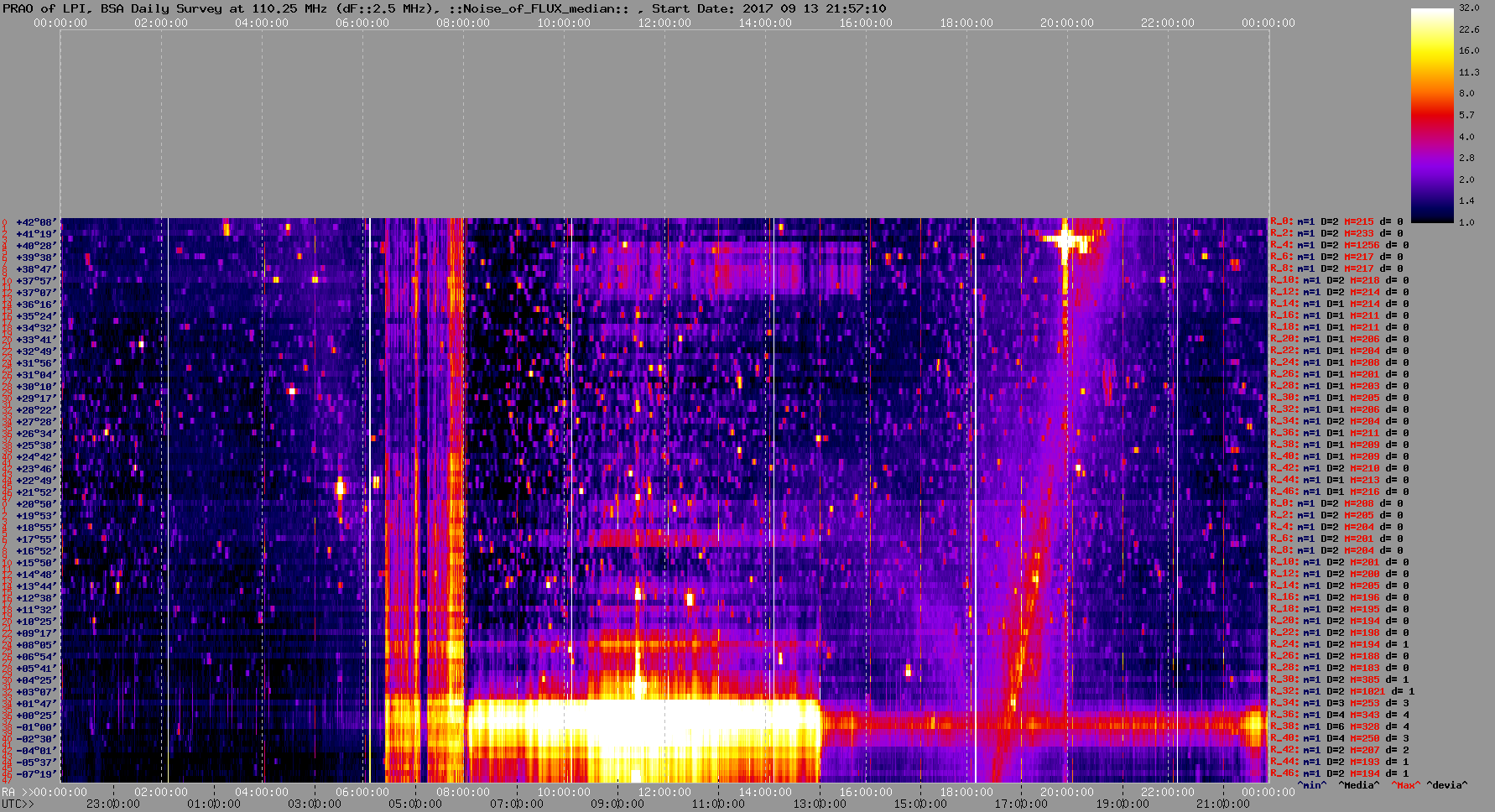Click the R_4 row showing M=1256

[1339, 246]
